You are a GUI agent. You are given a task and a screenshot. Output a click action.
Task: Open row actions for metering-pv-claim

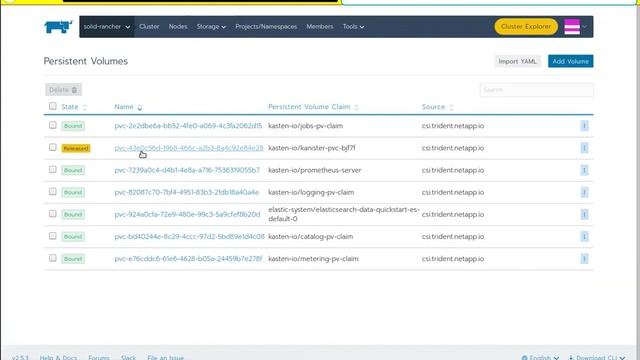tap(584, 259)
